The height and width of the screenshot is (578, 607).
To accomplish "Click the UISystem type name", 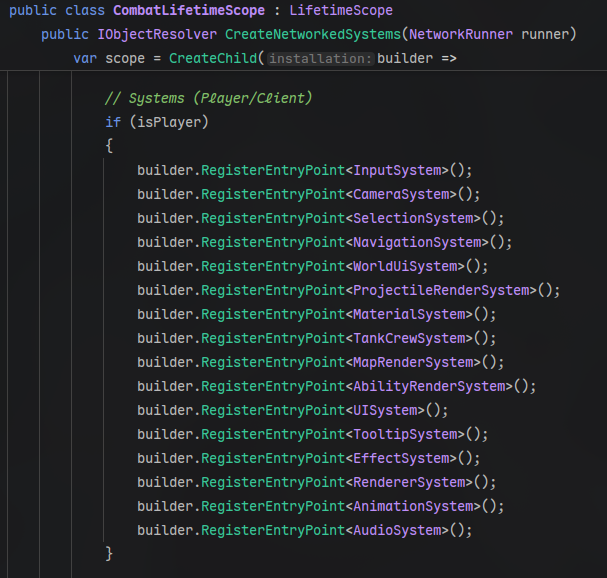I will coord(385,410).
